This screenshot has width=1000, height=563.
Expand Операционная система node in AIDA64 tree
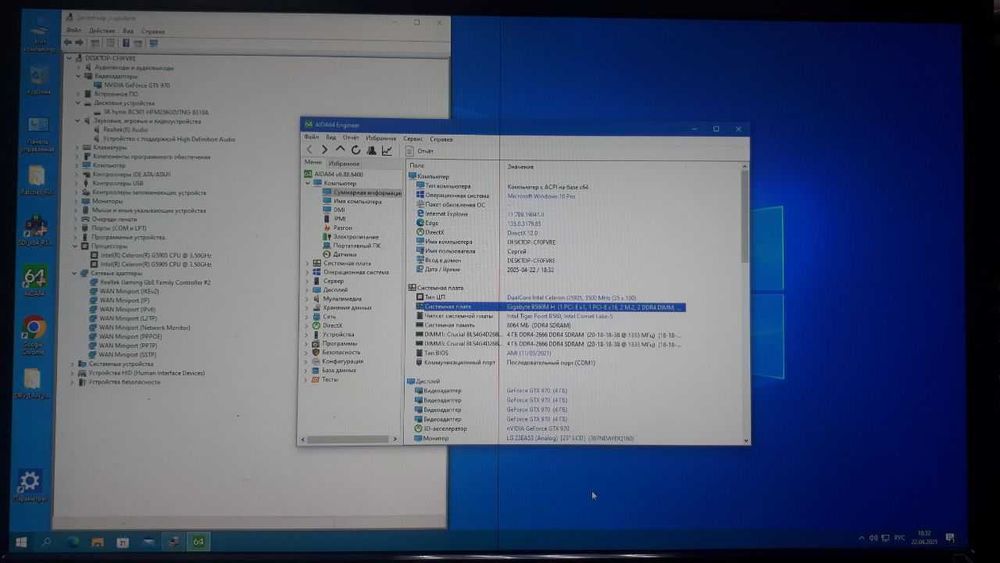(307, 272)
